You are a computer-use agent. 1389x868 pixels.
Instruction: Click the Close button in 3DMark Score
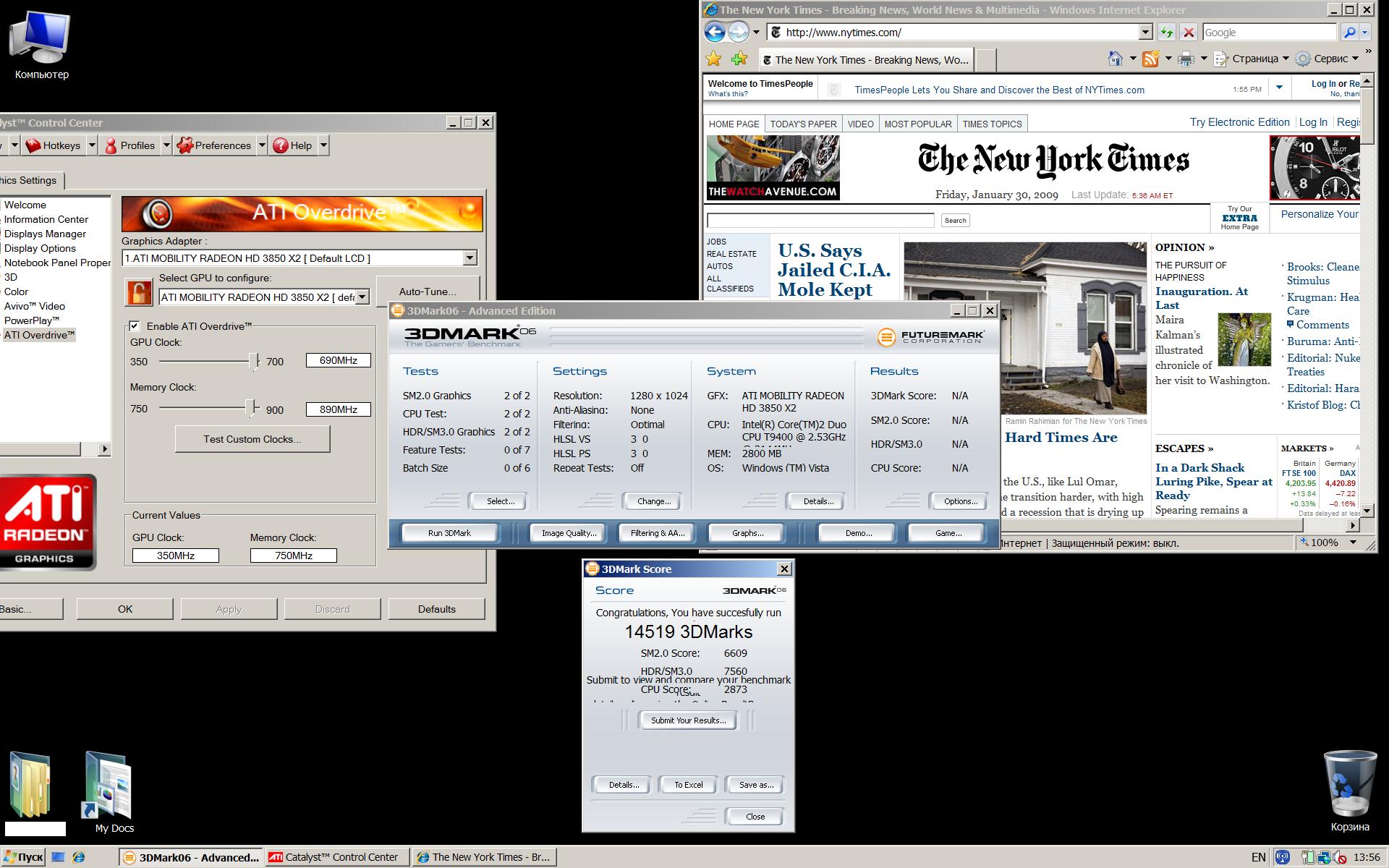coord(755,817)
